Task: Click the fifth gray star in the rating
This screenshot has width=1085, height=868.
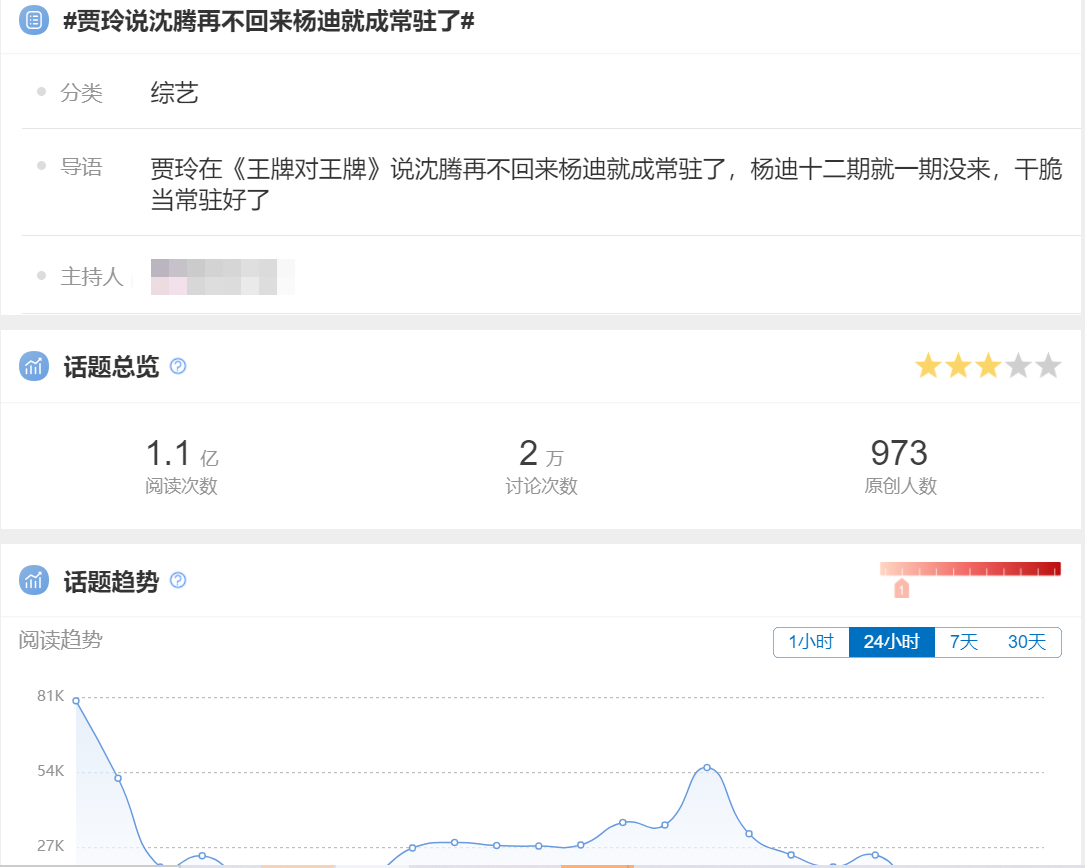Action: point(1047,365)
